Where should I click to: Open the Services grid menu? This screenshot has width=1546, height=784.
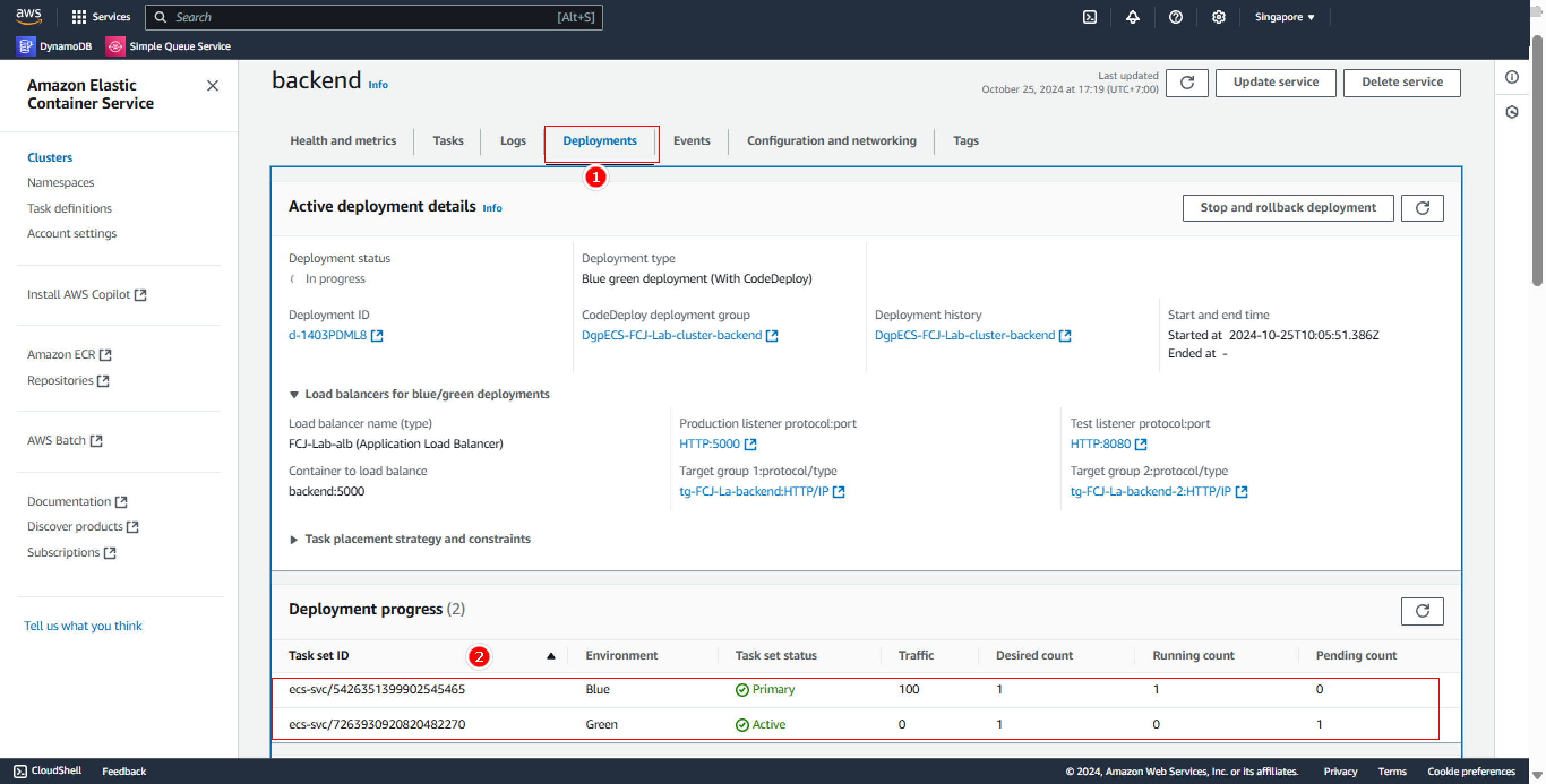(x=101, y=17)
